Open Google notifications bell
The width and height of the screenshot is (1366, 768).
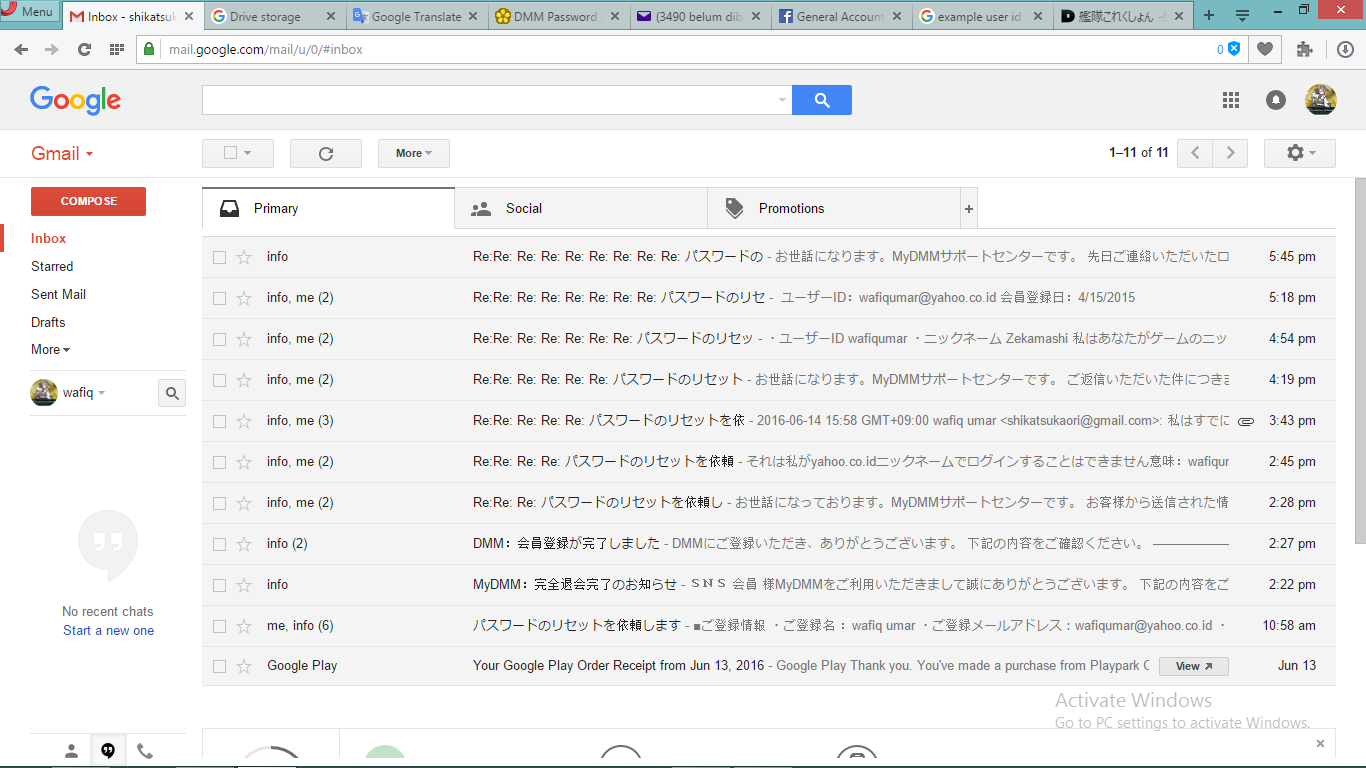click(1276, 100)
